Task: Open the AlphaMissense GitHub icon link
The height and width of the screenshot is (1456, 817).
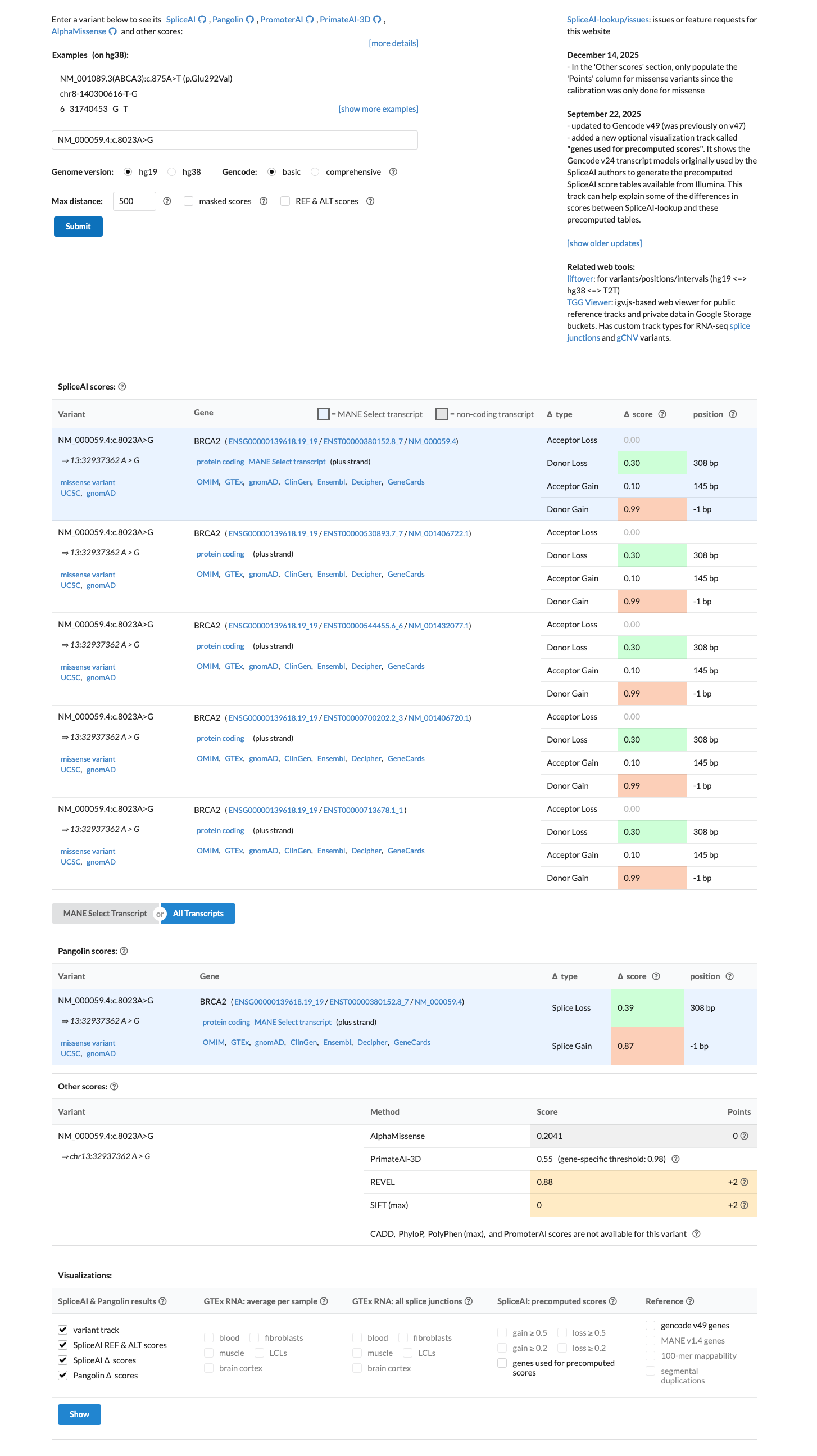Action: pos(113,31)
